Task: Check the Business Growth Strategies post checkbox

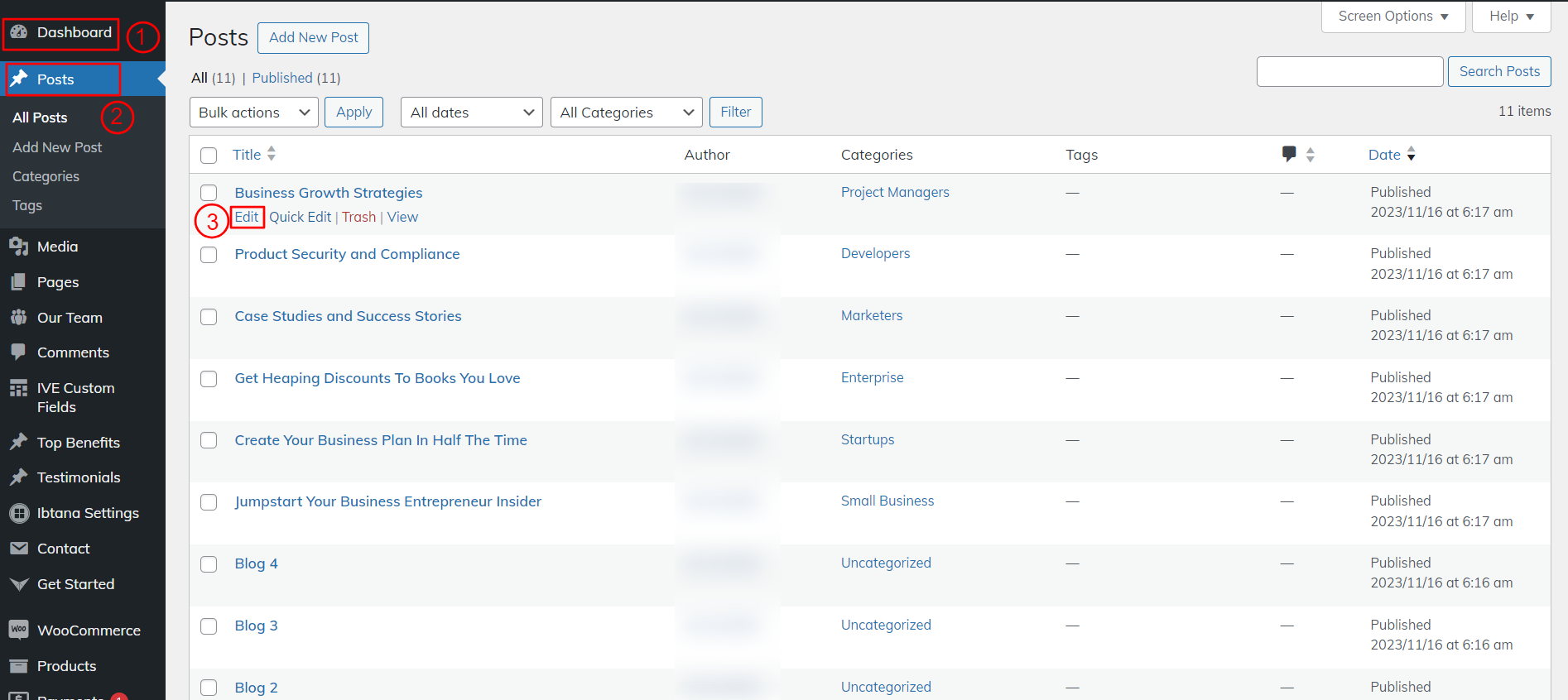Action: [209, 193]
